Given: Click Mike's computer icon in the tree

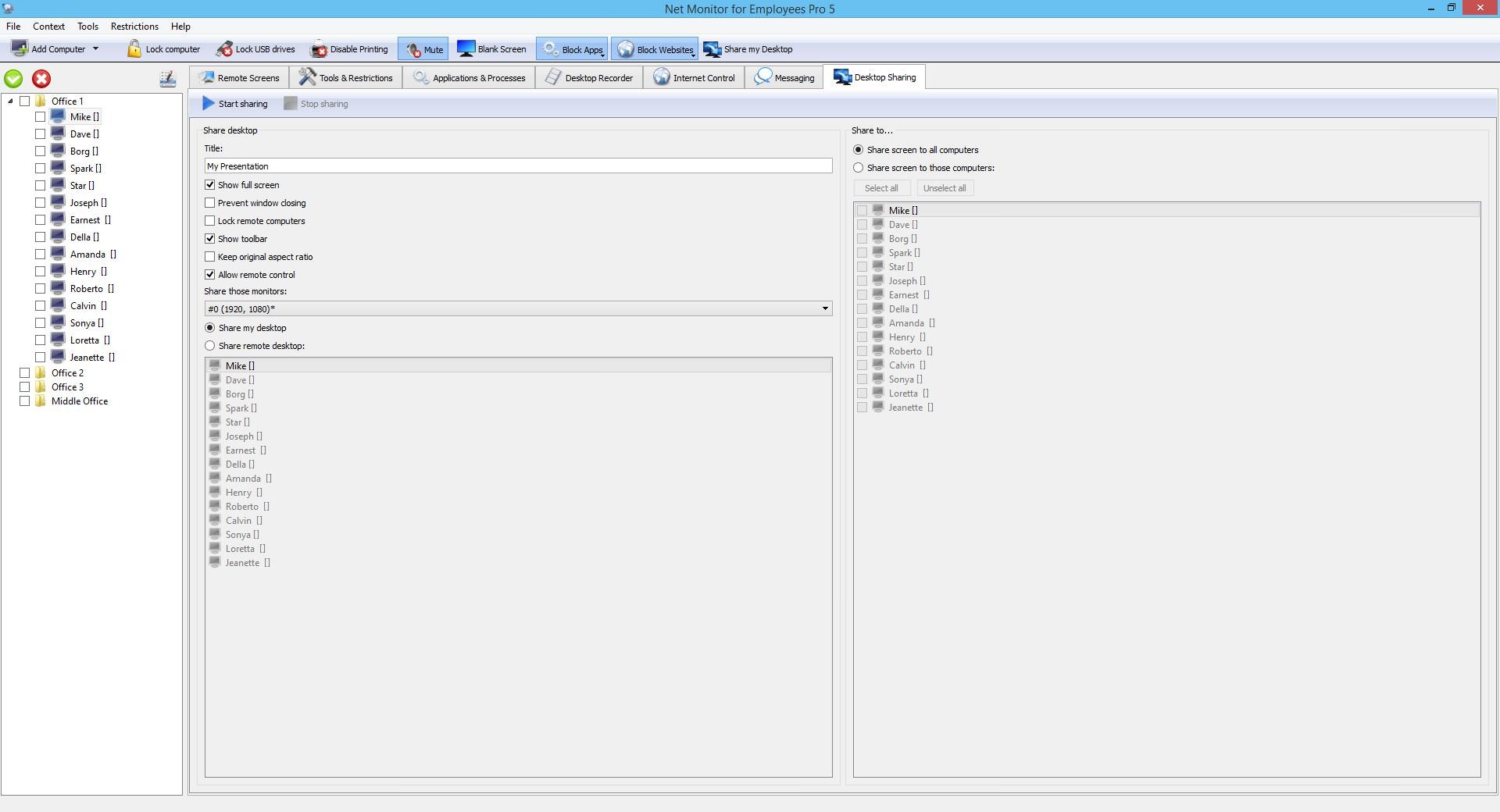Looking at the screenshot, I should tap(58, 116).
